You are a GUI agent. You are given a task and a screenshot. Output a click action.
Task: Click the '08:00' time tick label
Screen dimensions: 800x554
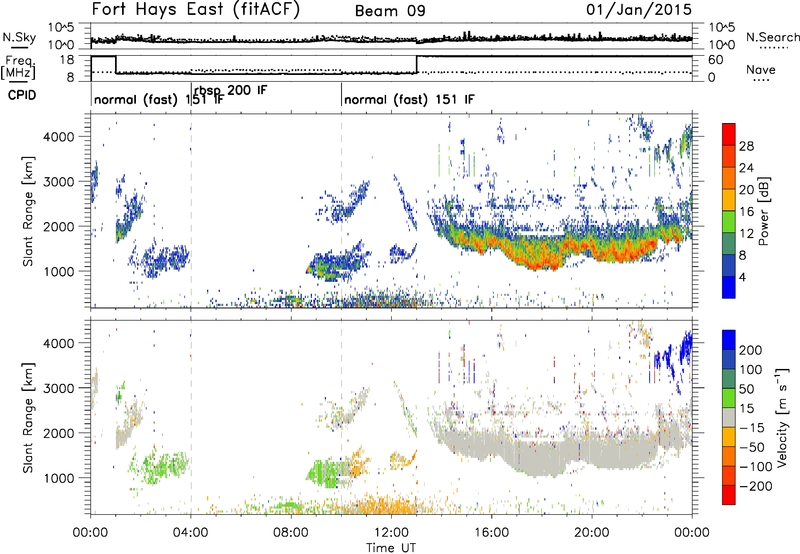tap(291, 533)
